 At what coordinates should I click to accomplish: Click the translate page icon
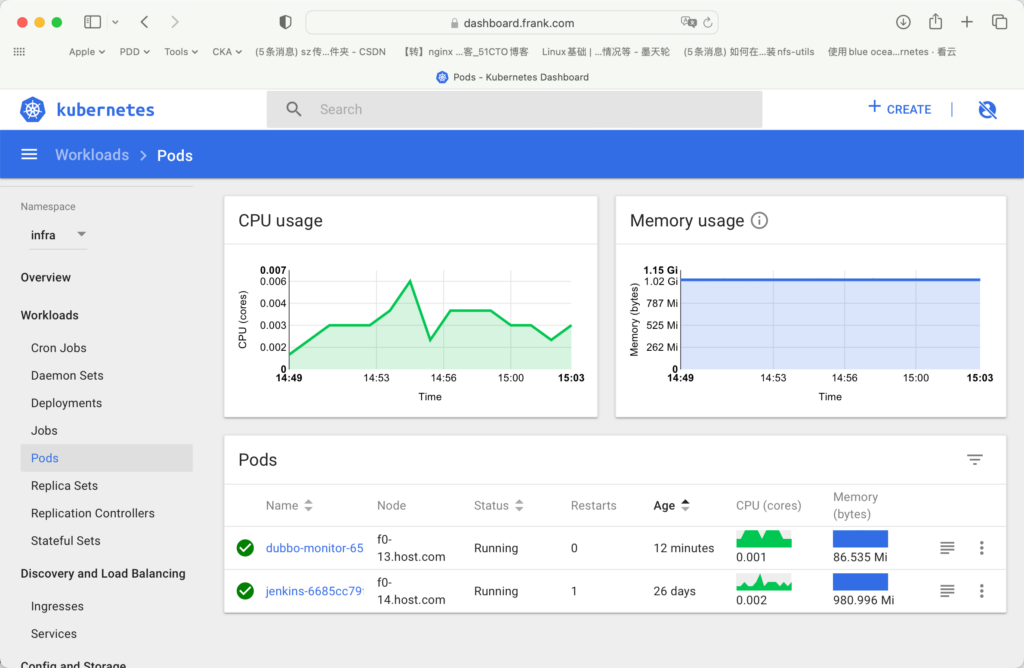pyautogui.click(x=688, y=22)
